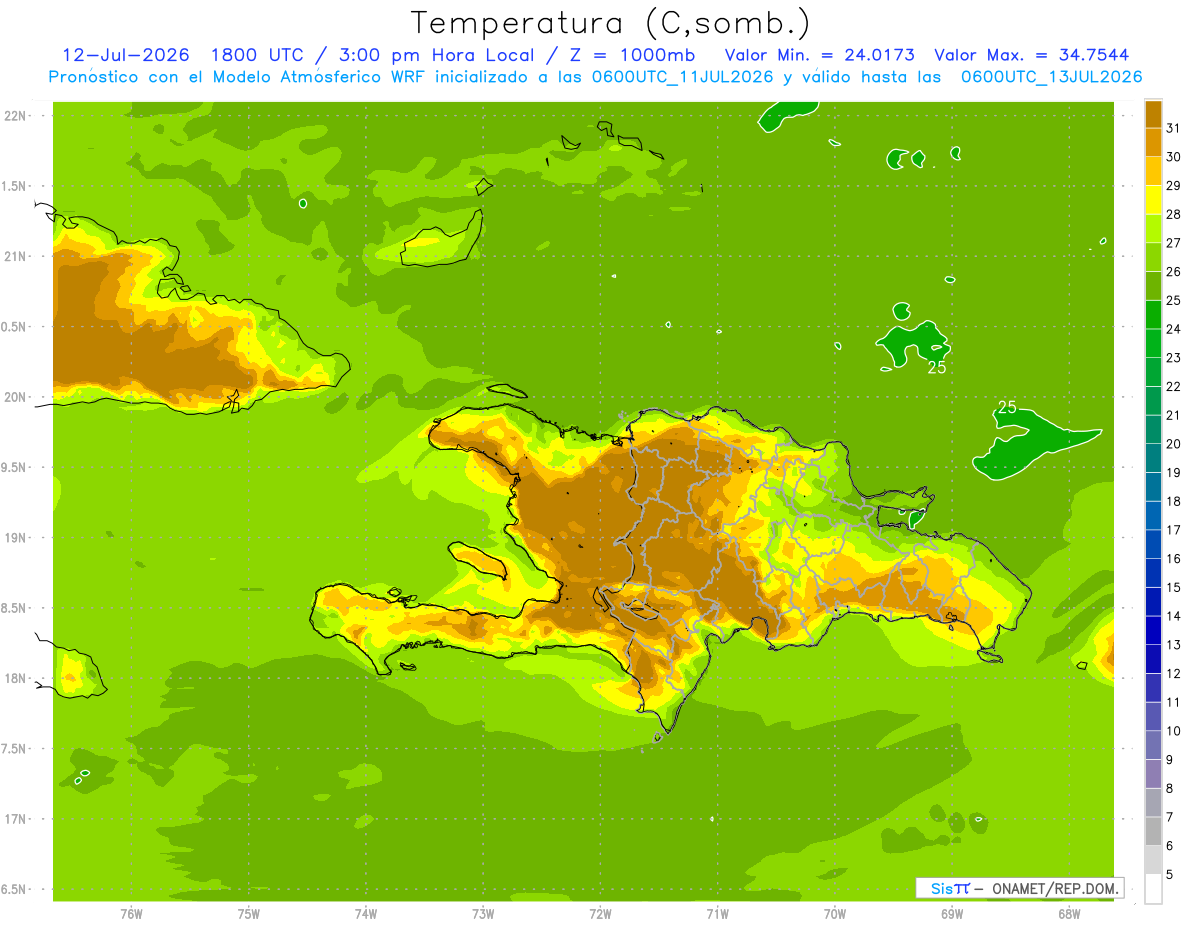Click the '22' colorbar scale label
The width and height of the screenshot is (1200, 927).
(x=1173, y=387)
